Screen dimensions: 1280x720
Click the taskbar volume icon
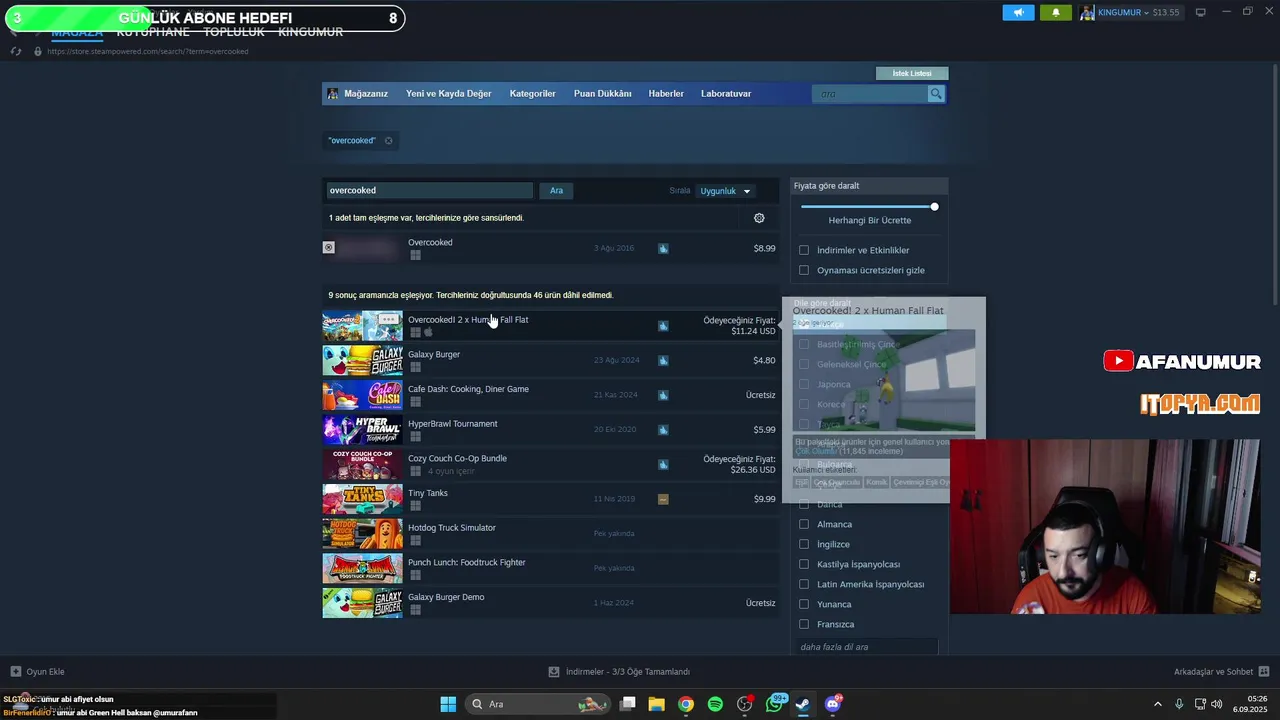[x=1217, y=704]
